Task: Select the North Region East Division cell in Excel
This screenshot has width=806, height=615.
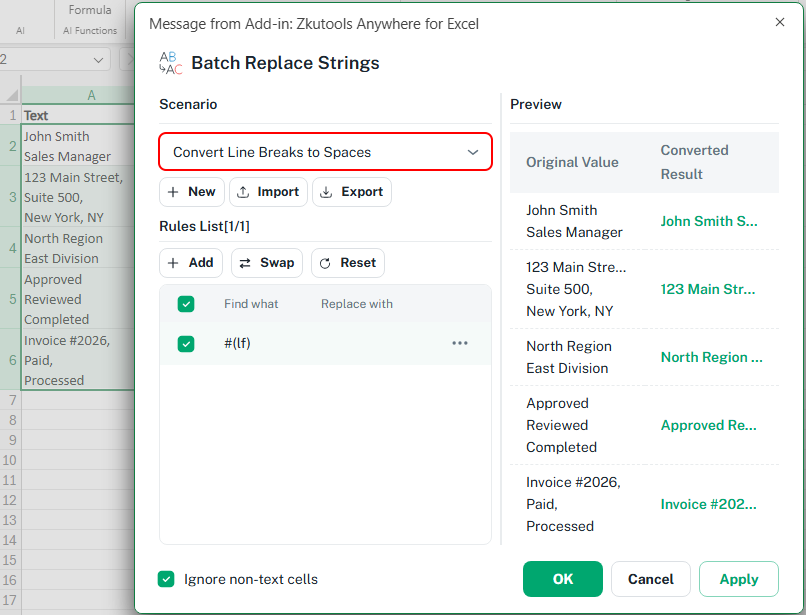Action: pos(78,248)
